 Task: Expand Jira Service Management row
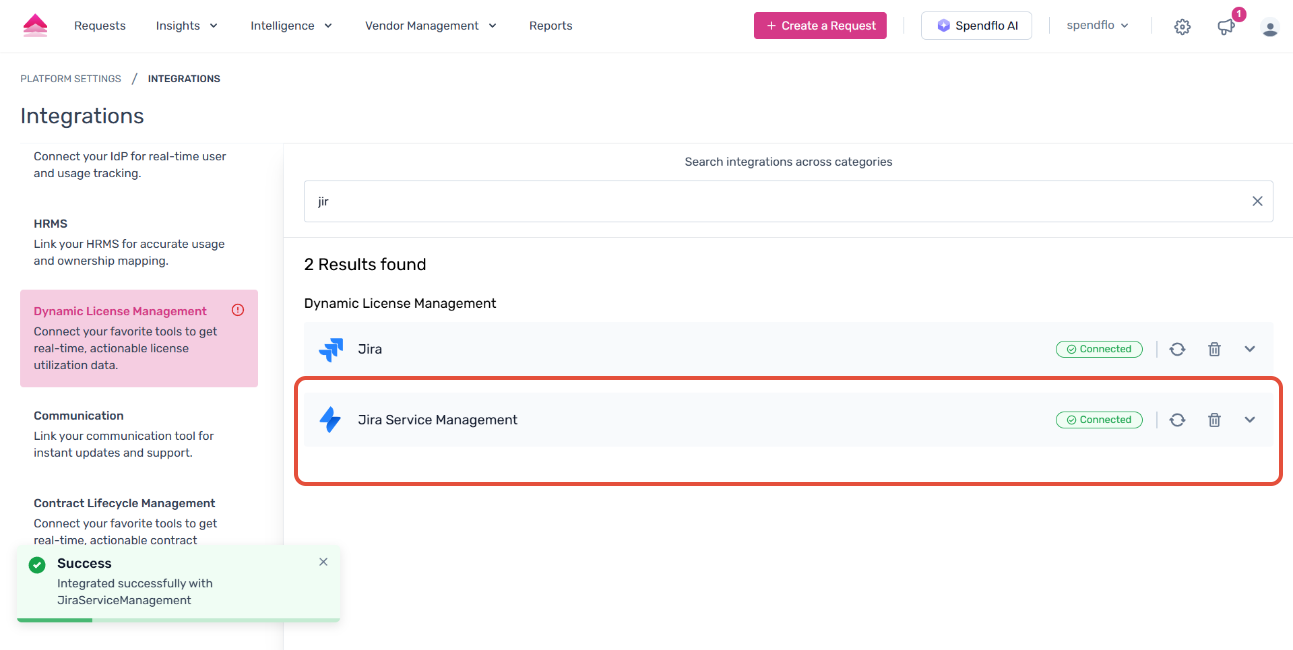click(x=1250, y=420)
